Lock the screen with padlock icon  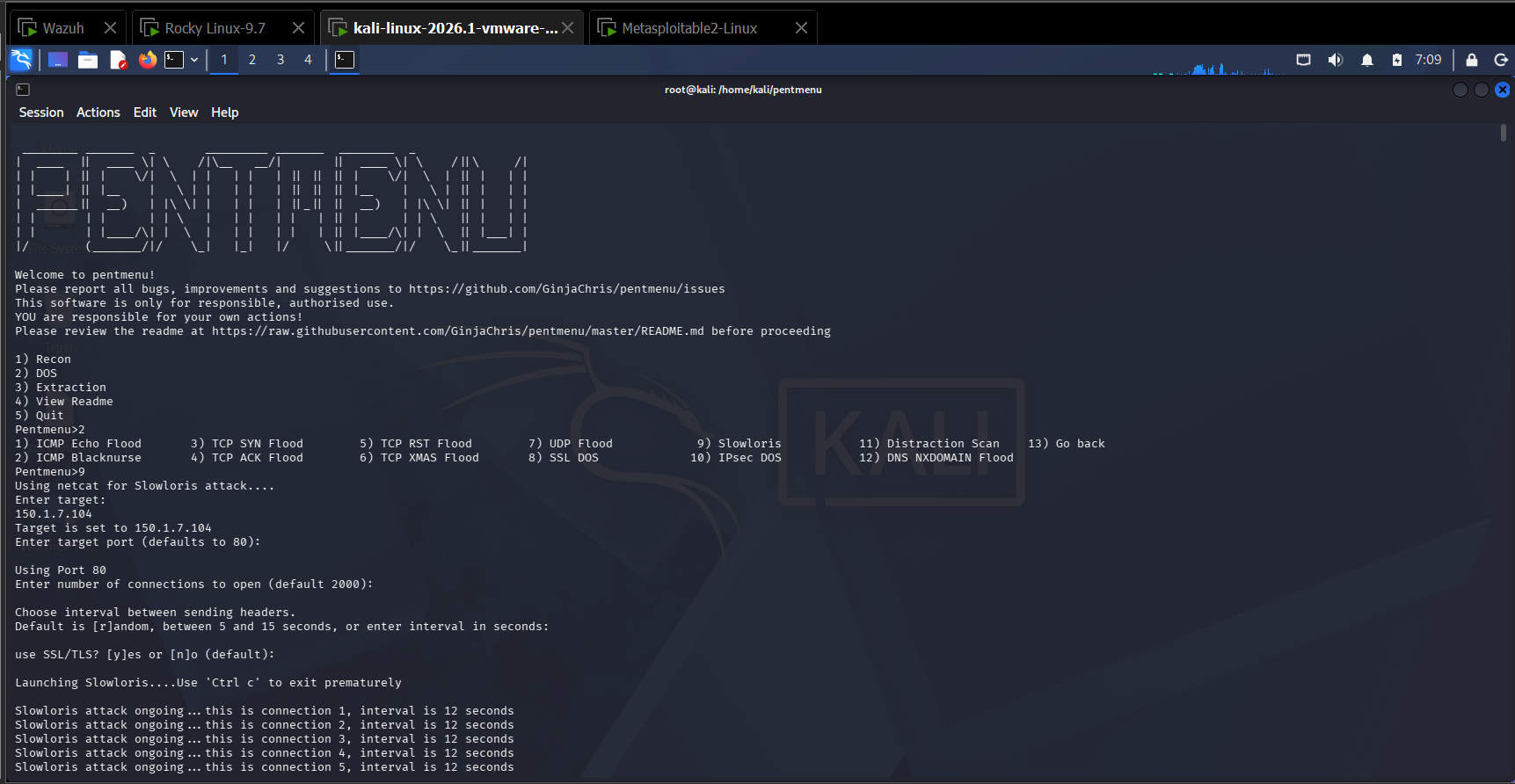coord(1472,60)
